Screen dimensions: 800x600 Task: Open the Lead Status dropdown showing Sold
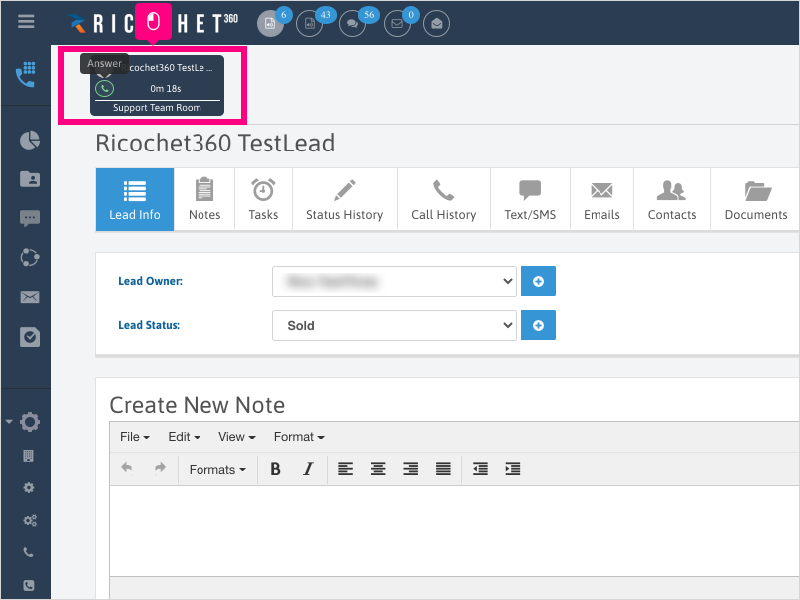tap(394, 326)
